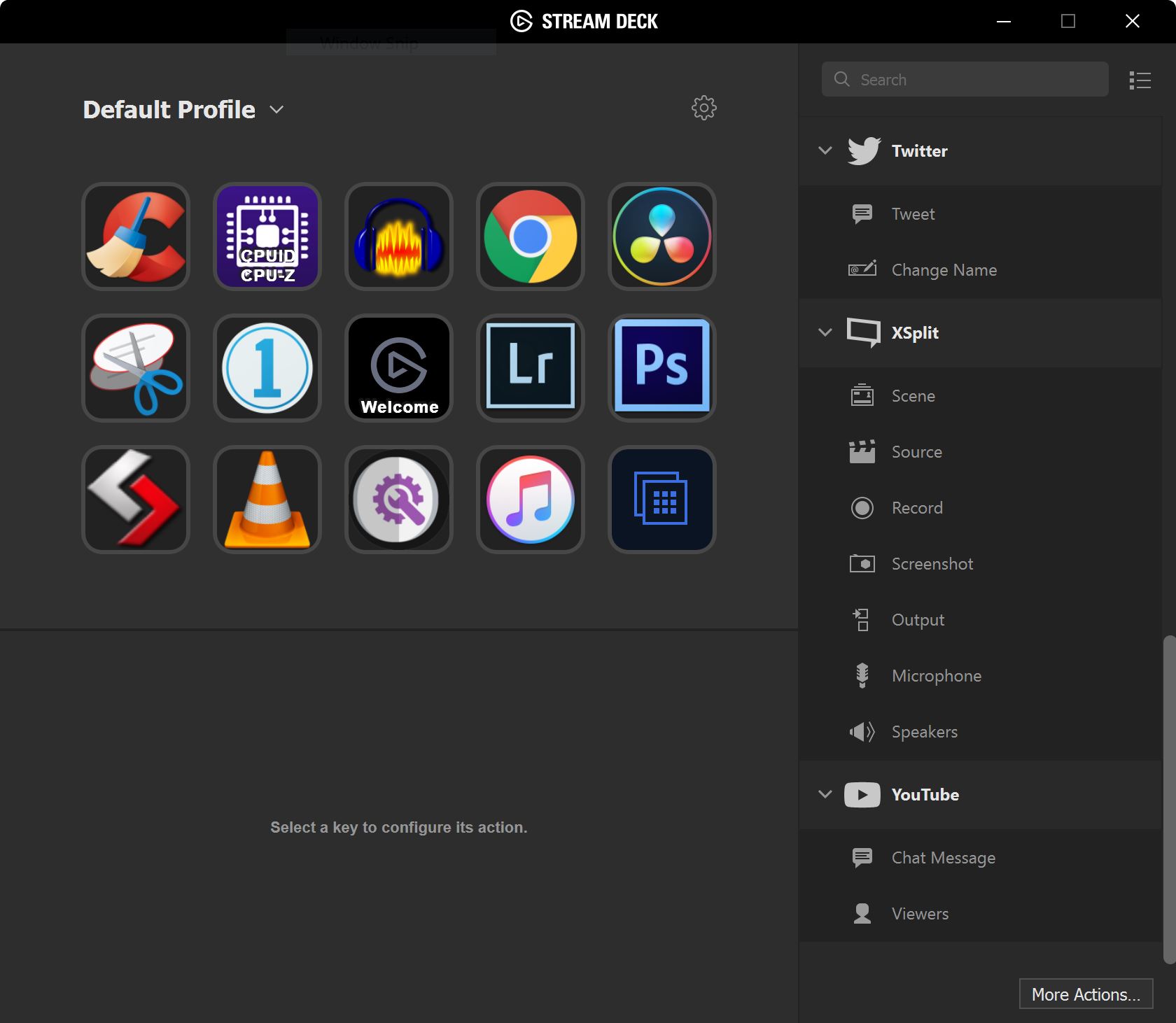Click the YouTube play logo icon
This screenshot has width=1176, height=1023.
pos(862,795)
